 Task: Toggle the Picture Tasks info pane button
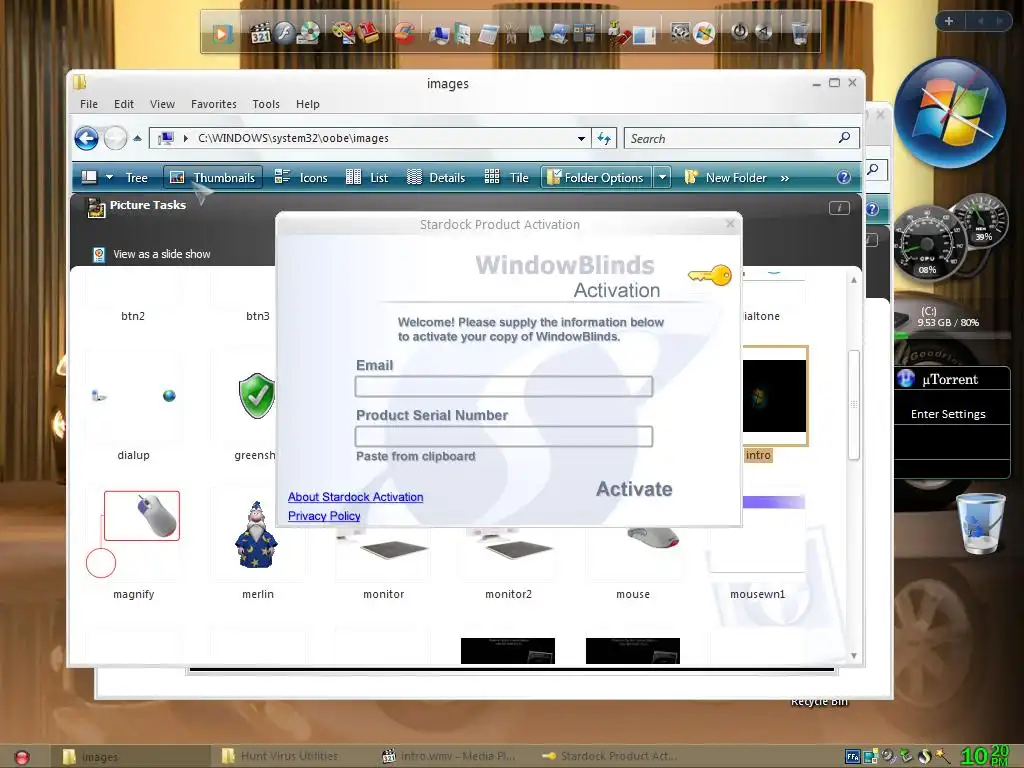click(839, 208)
